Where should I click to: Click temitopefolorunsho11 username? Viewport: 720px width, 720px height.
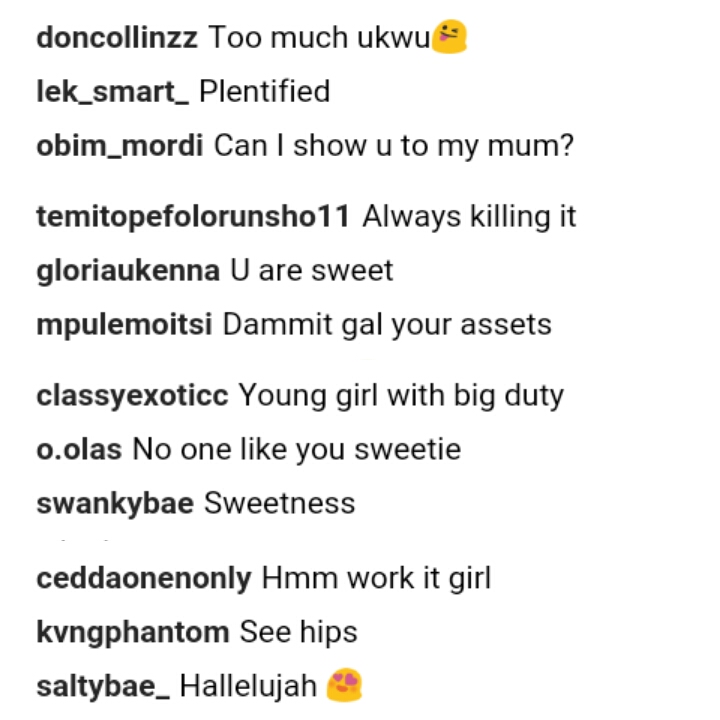pos(193,217)
